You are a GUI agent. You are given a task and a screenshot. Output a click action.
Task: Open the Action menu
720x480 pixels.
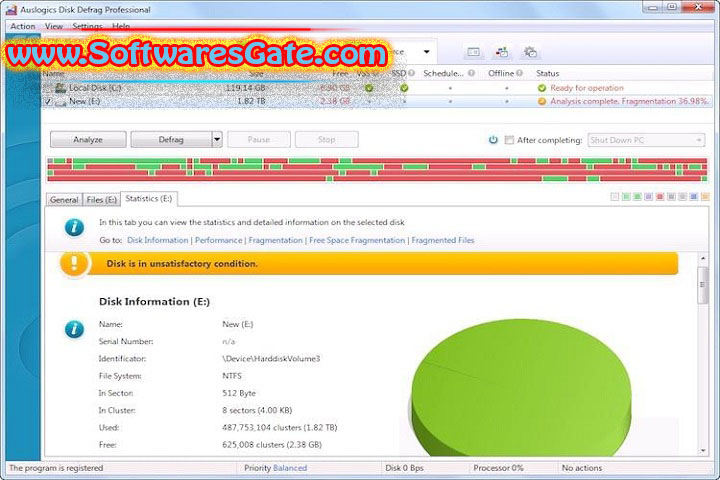[x=22, y=26]
